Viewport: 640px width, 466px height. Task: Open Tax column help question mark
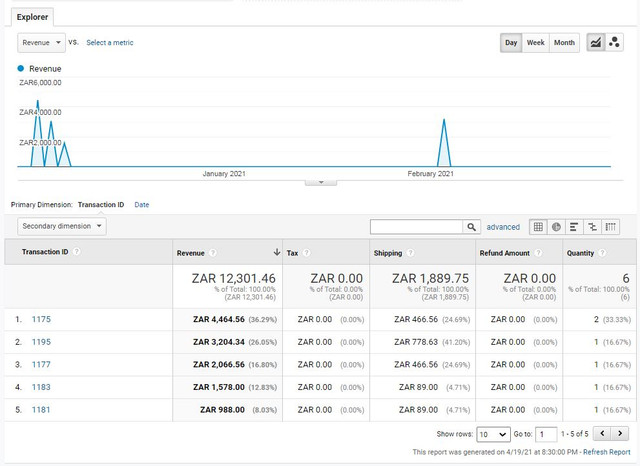(307, 253)
